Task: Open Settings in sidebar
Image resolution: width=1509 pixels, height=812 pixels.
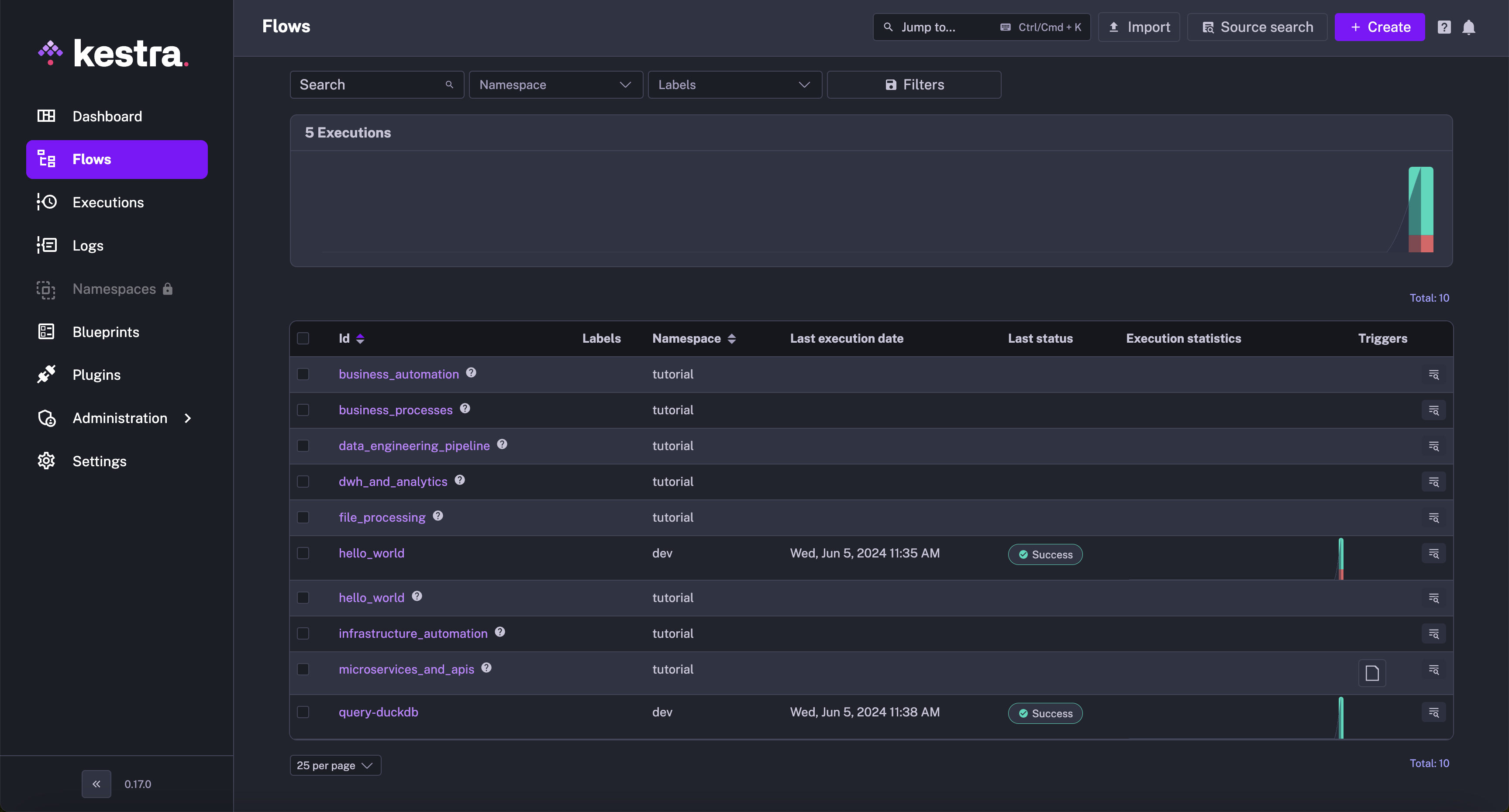Action: (117, 461)
